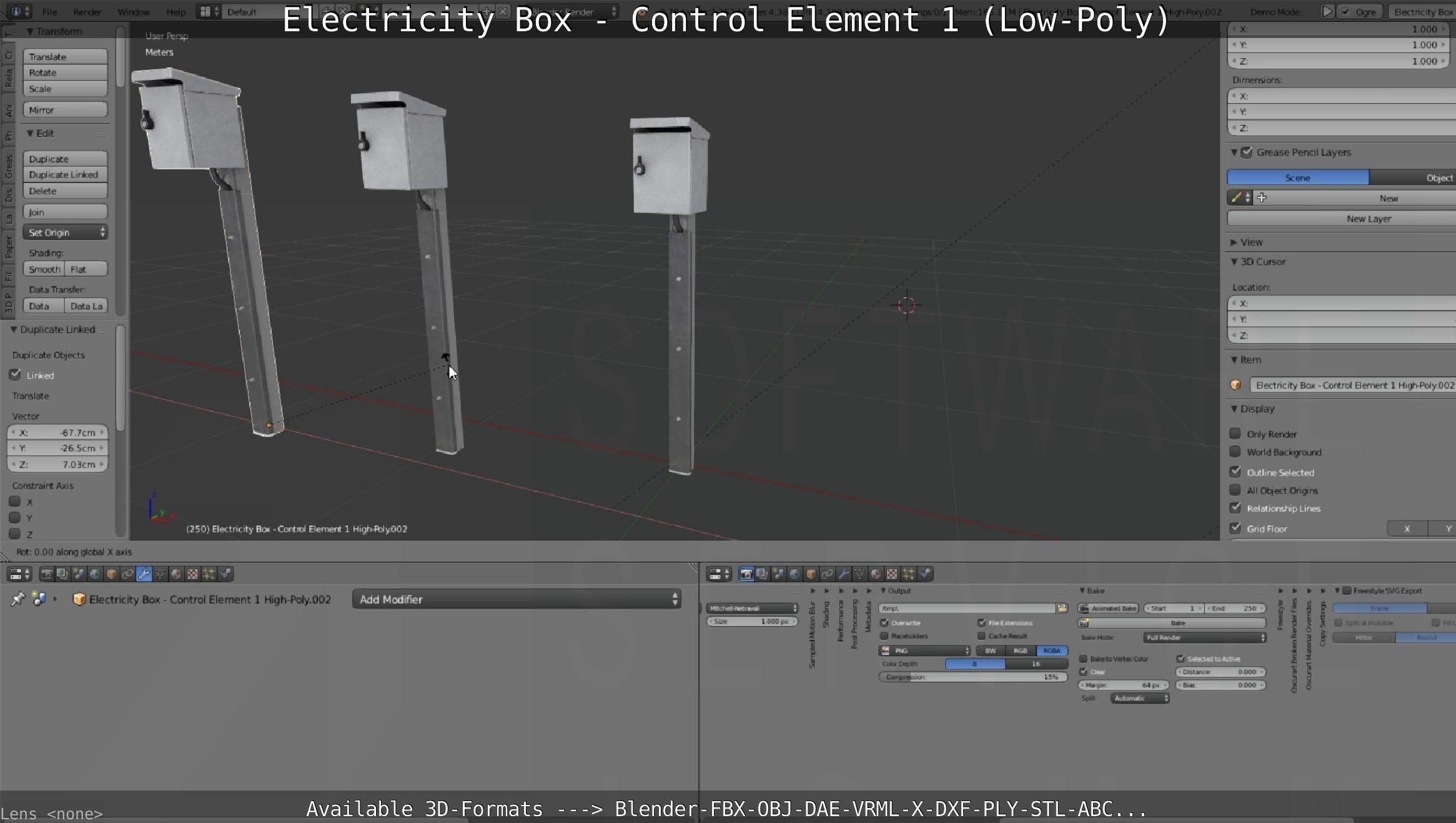
Task: Open Object cube tab in render properties editor
Action: tap(811, 574)
